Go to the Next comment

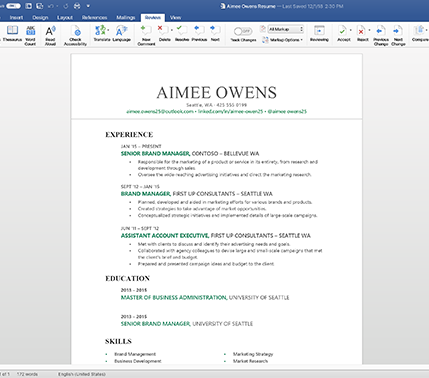[x=215, y=34]
